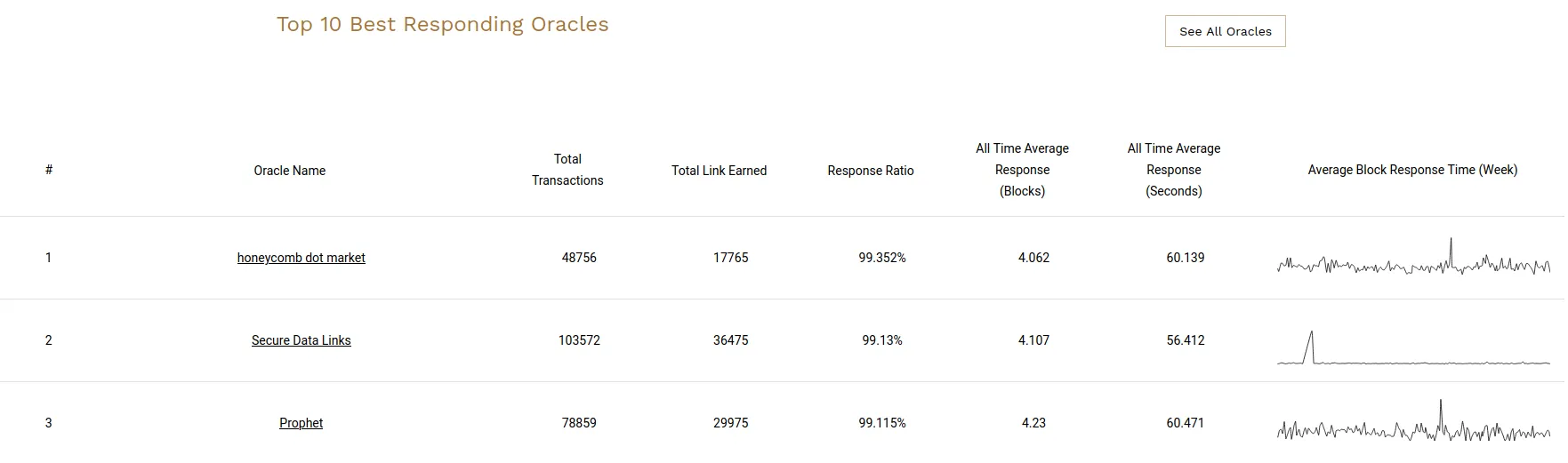Click honeycomb dot market's 48756 transactions value
This screenshot has height=463, width=1568.
click(x=579, y=258)
